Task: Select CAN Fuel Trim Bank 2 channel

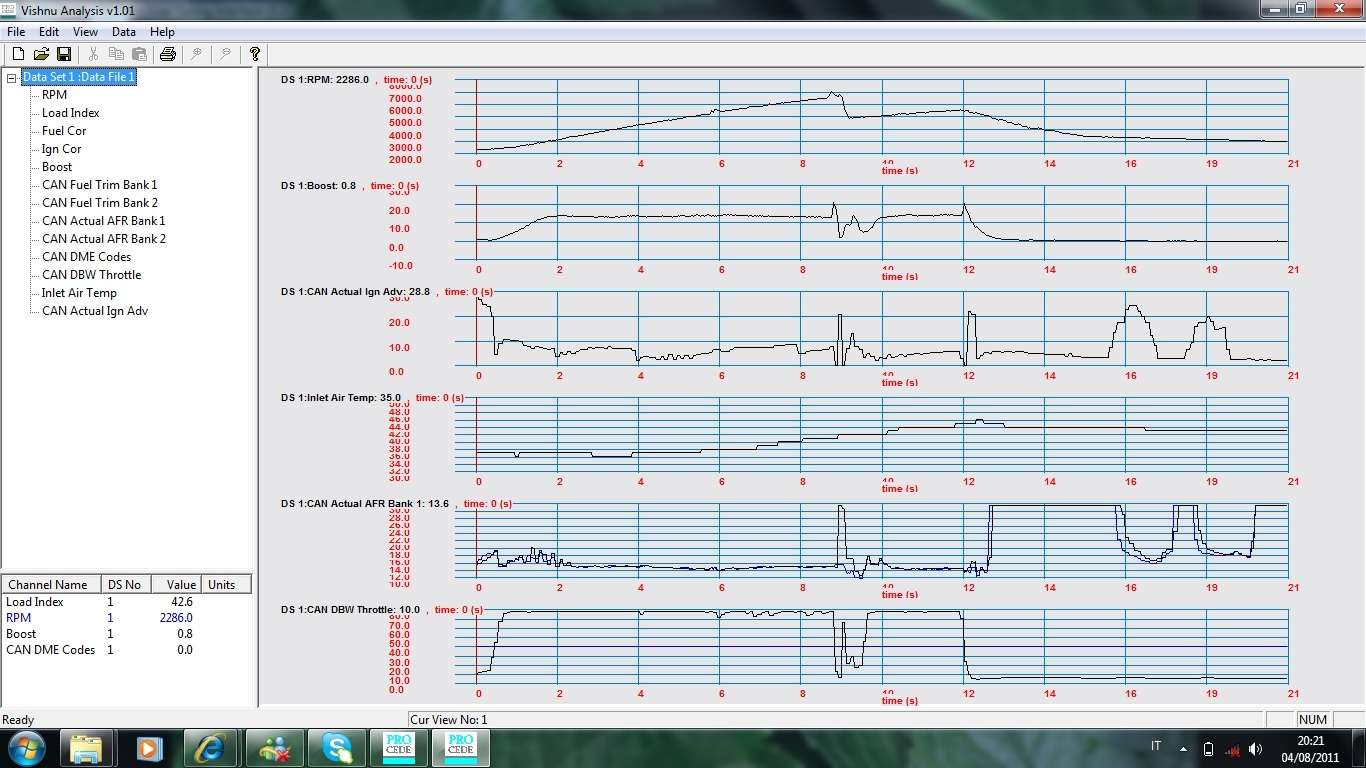Action: point(99,203)
